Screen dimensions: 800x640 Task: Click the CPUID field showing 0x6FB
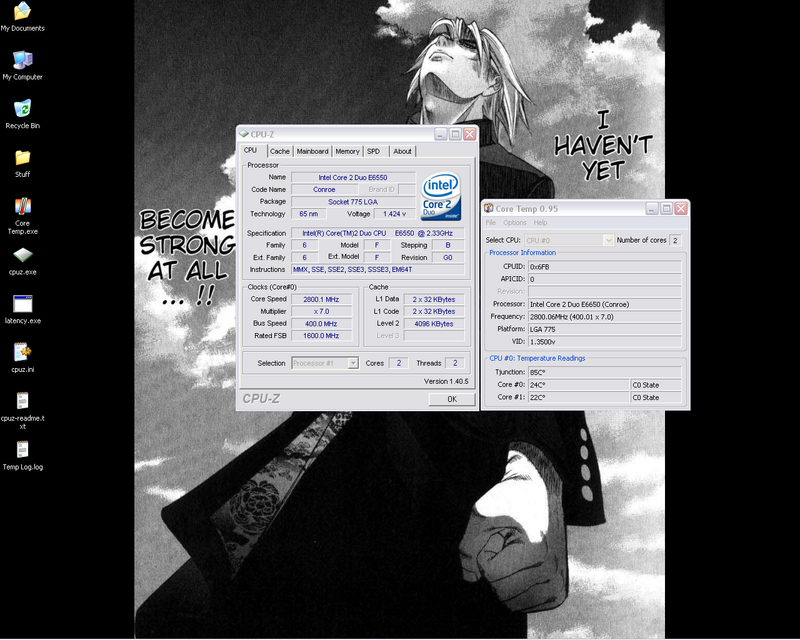click(605, 267)
